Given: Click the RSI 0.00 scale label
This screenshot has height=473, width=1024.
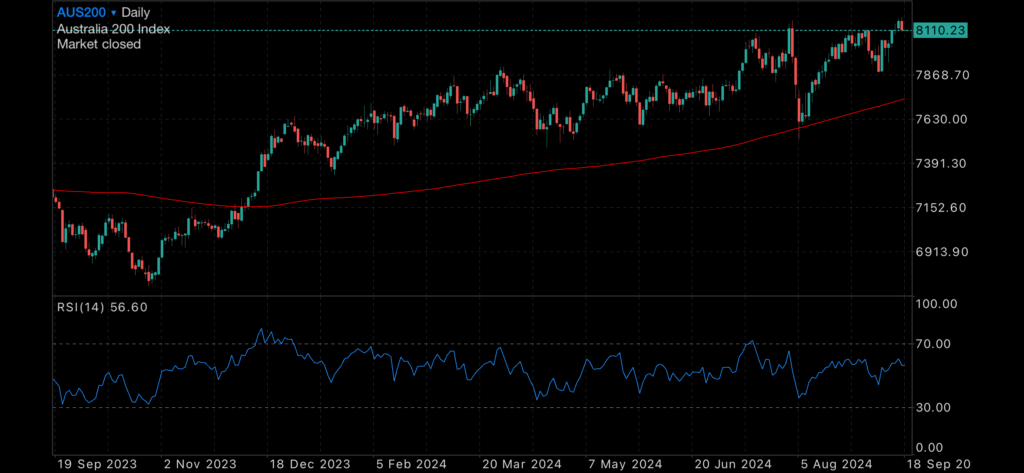Looking at the screenshot, I should point(931,448).
